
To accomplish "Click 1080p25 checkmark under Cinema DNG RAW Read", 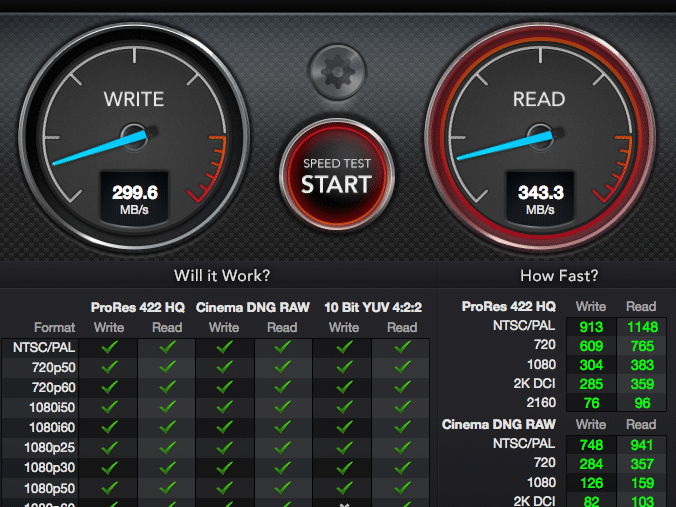I will pyautogui.click(x=282, y=447).
